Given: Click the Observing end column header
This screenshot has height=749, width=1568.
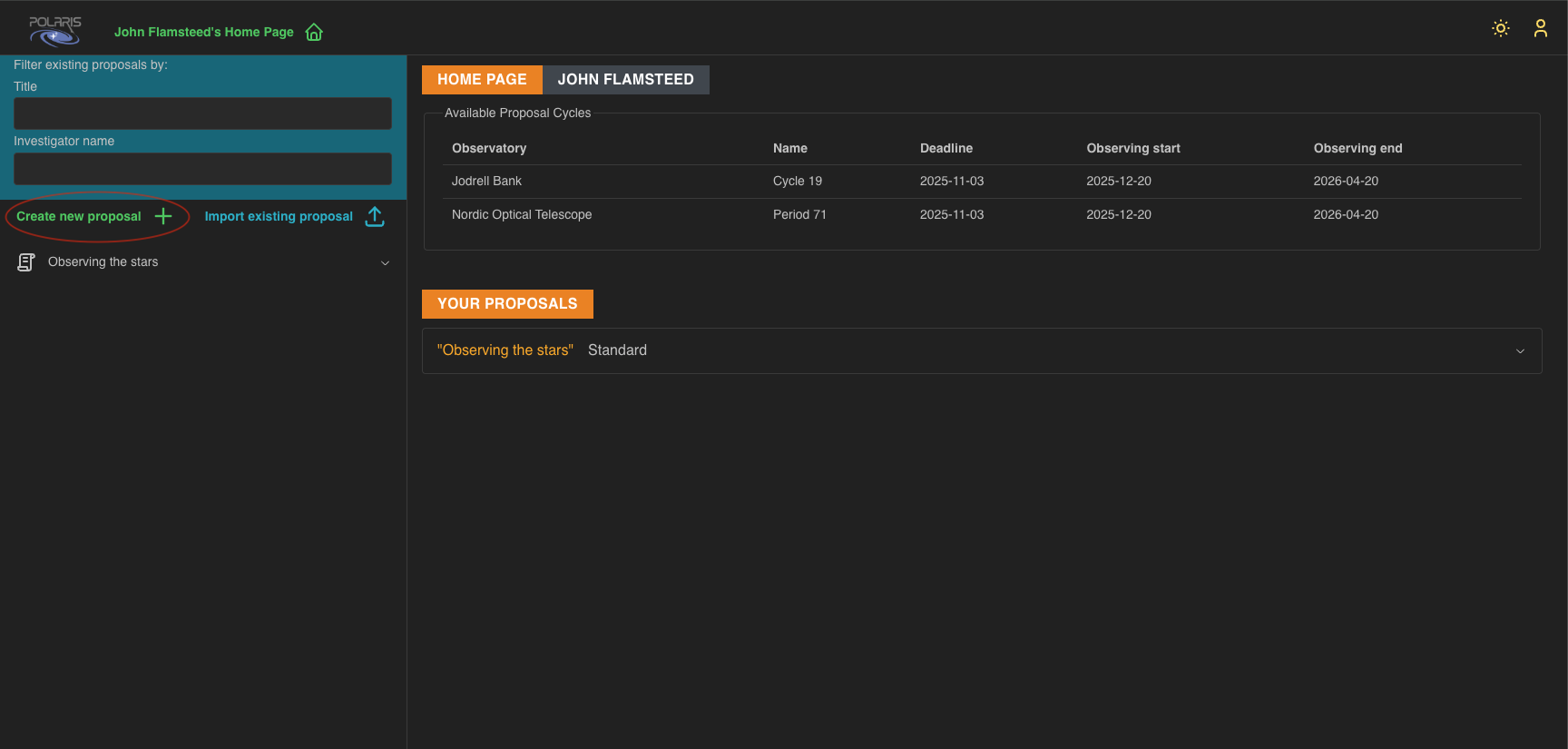Looking at the screenshot, I should click(1357, 148).
